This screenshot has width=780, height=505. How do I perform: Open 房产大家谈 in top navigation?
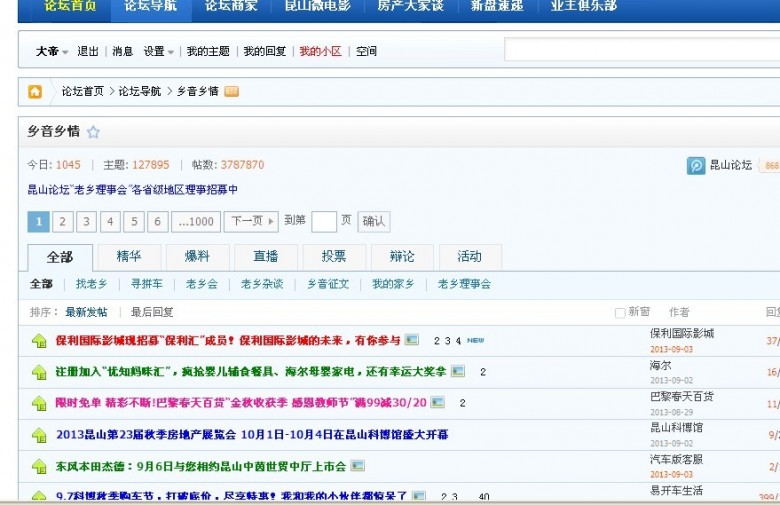pos(410,6)
